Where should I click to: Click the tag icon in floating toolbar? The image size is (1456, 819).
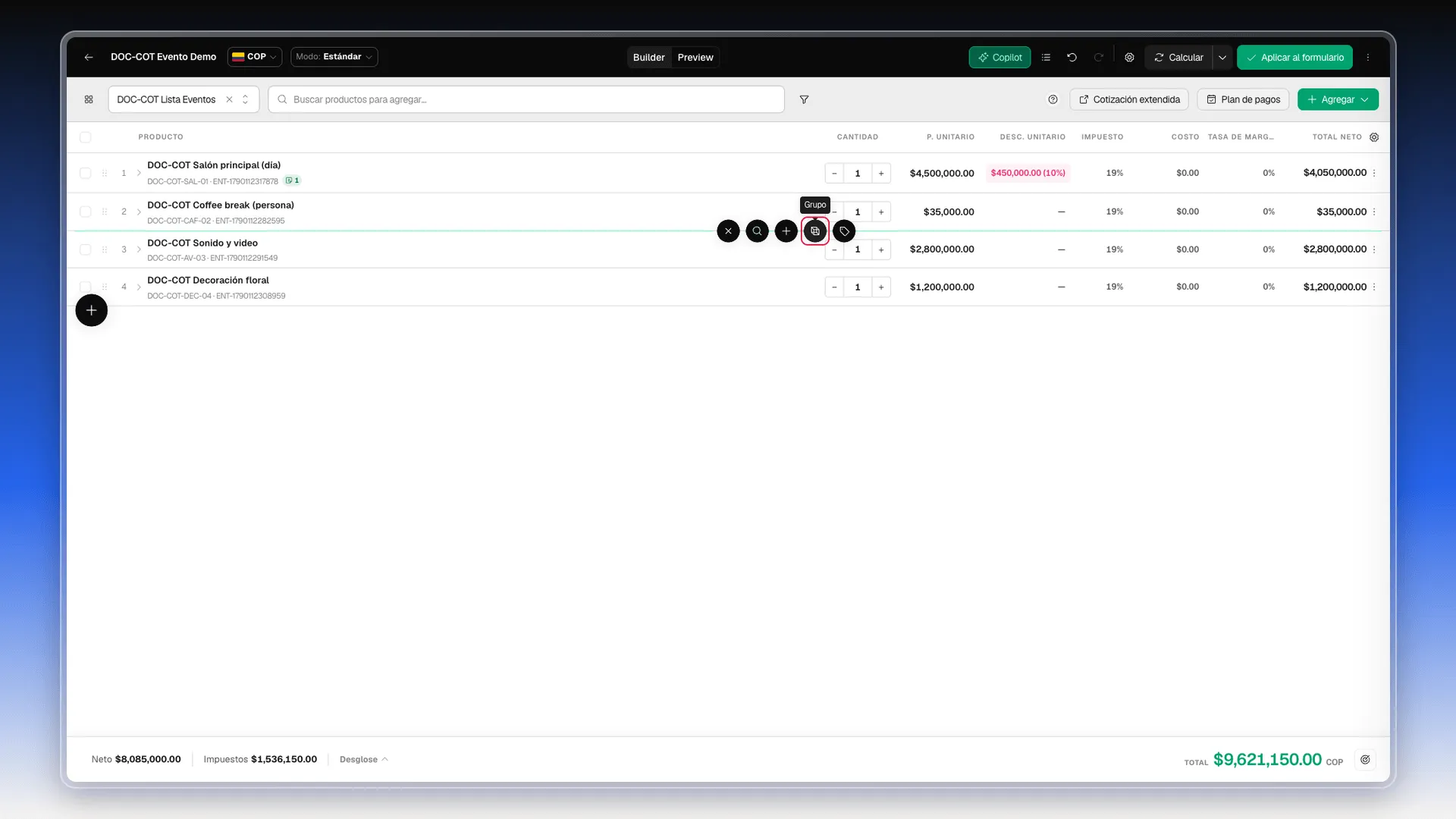click(844, 231)
